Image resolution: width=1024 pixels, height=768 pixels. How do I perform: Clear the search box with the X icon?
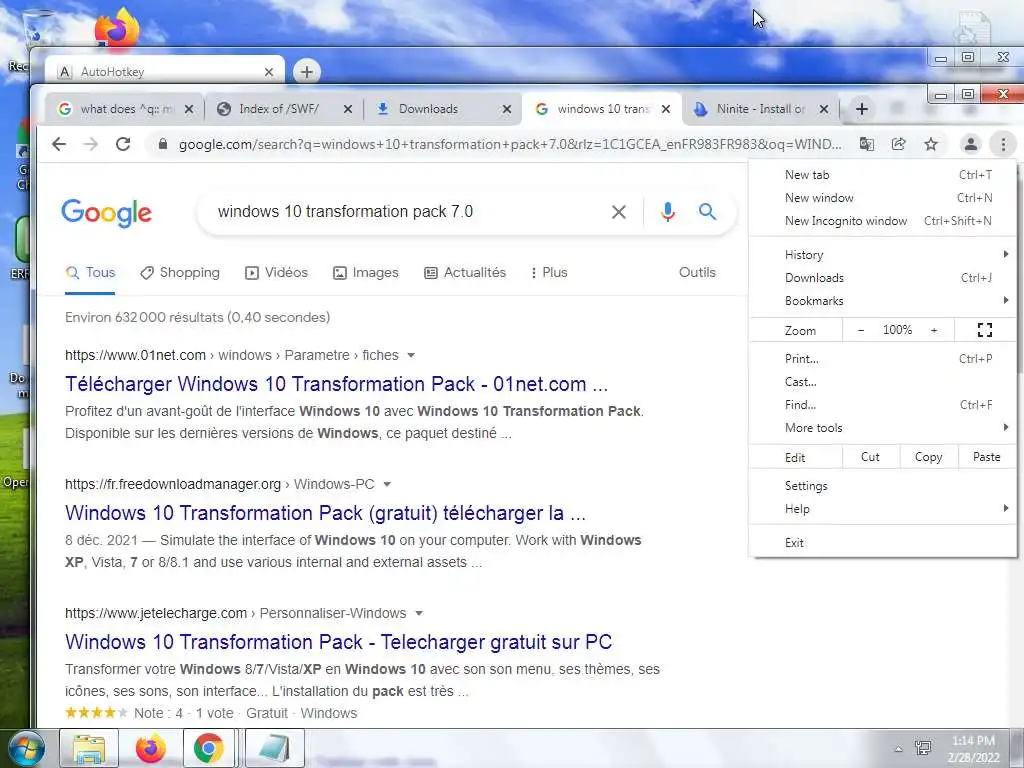click(x=618, y=212)
